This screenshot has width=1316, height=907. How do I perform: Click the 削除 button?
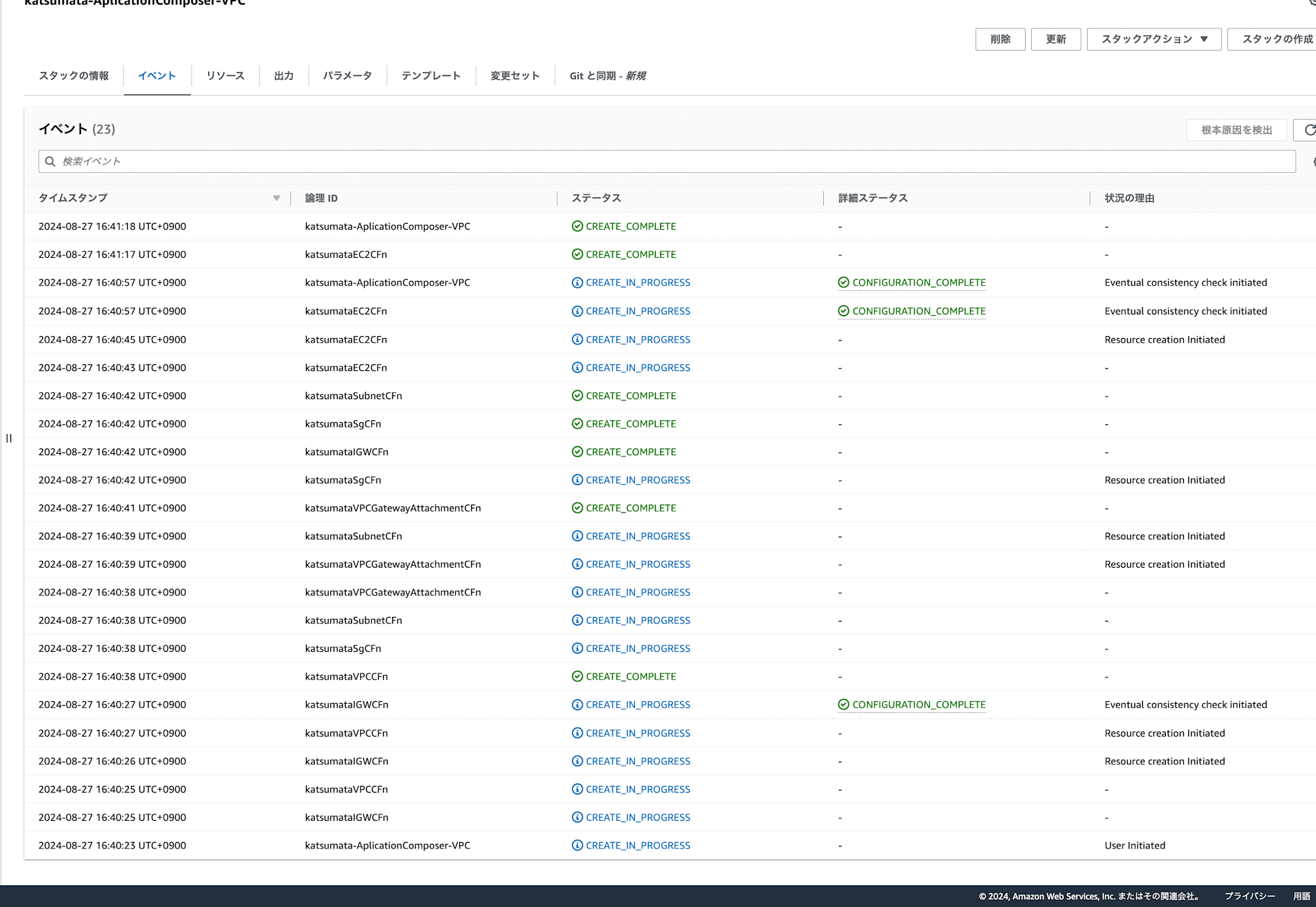coord(1000,39)
